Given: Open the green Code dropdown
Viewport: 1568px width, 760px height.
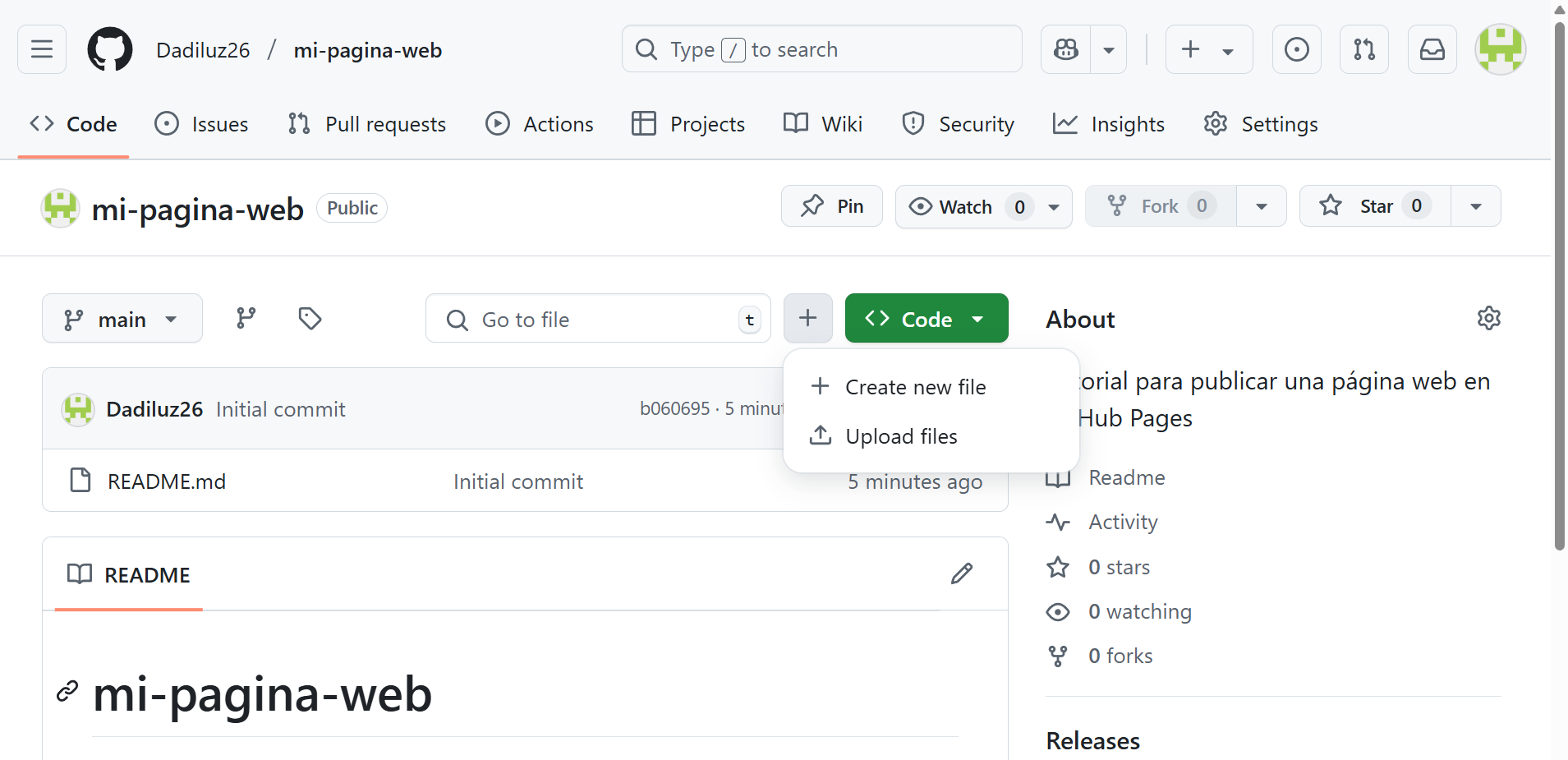Looking at the screenshot, I should click(x=927, y=318).
